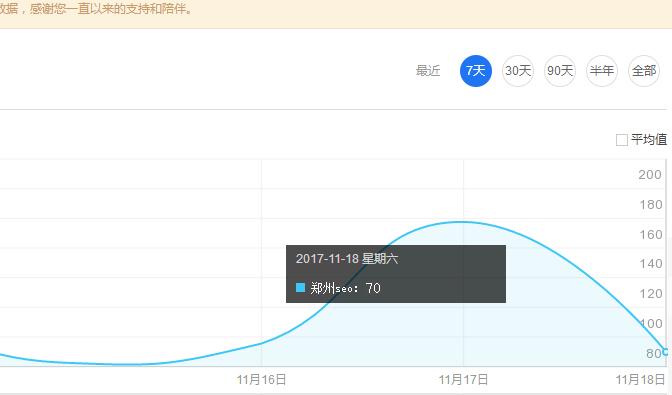The image size is (672, 395).
Task: Choose the 90天 period
Action: point(560,71)
